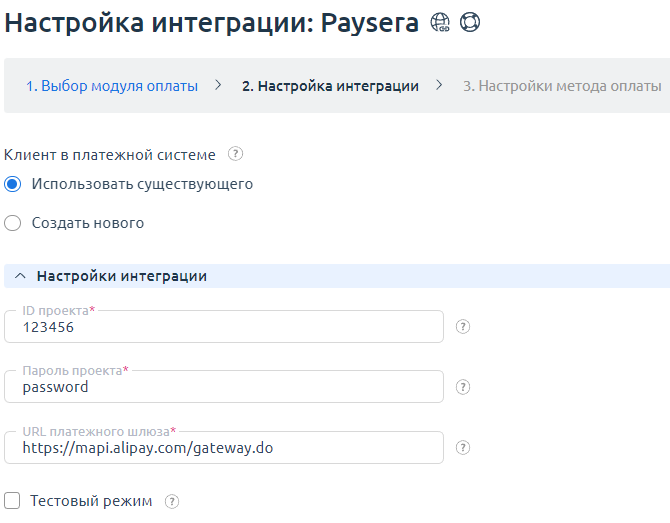Focus the Пароль проекта input field
Image resolution: width=670 pixels, height=523 pixels.
[x=224, y=388]
